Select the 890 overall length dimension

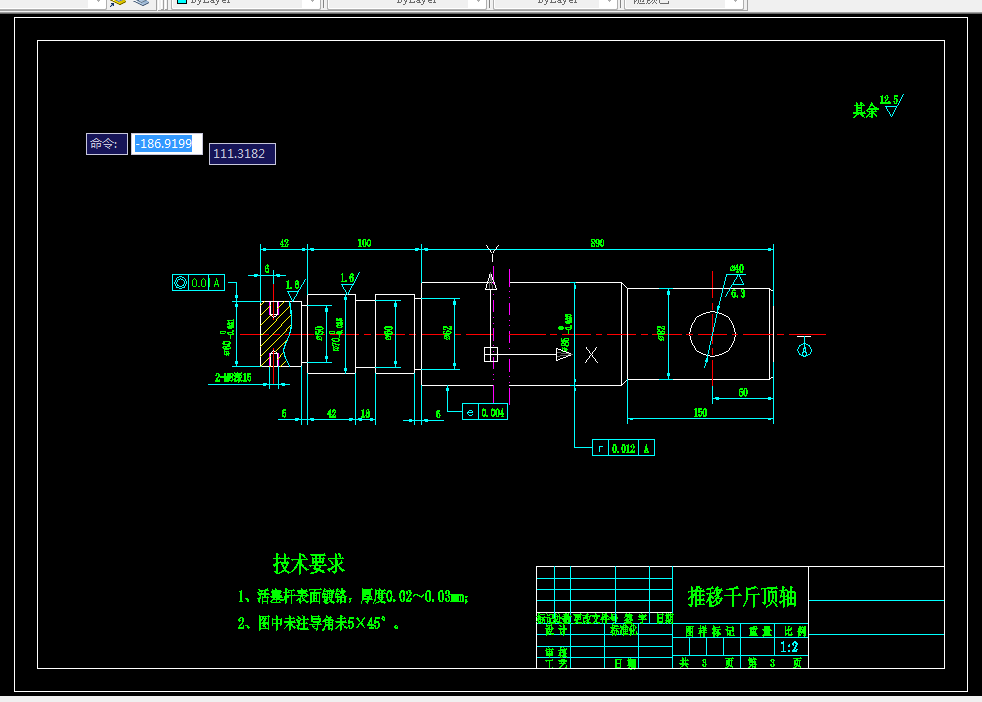[x=597, y=243]
